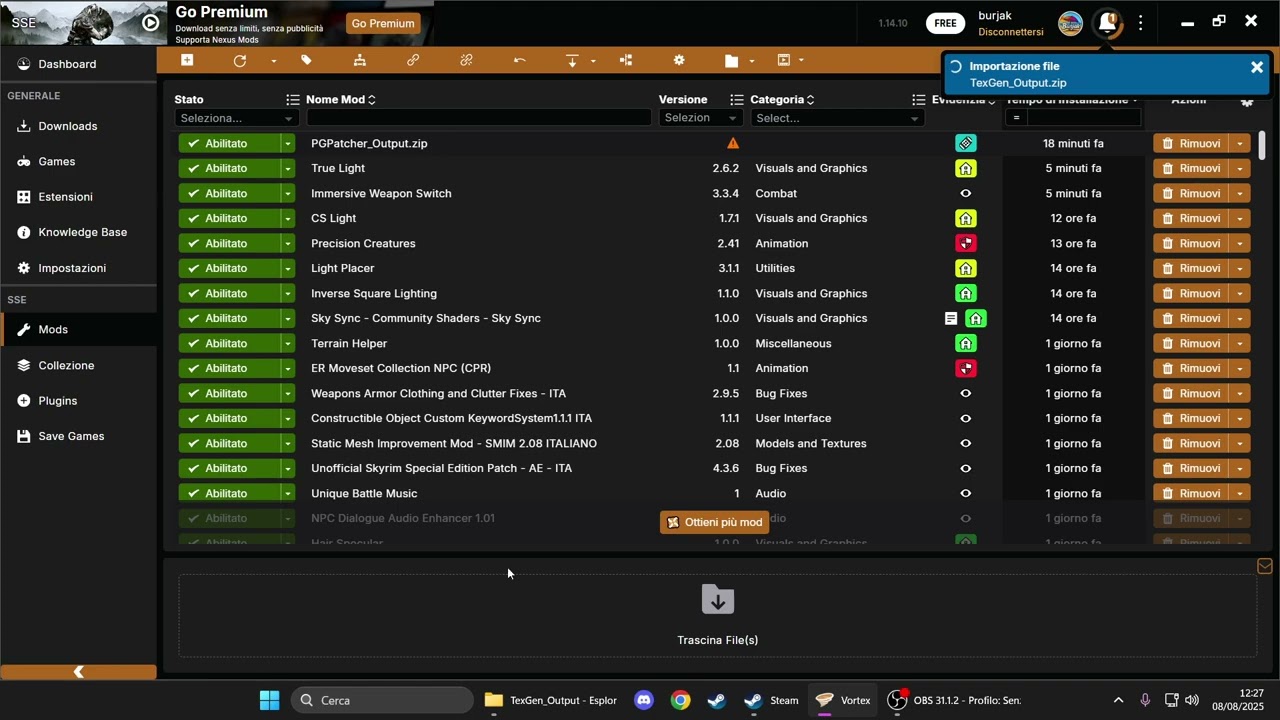Toggle Abilitato state for True Light

tap(229, 168)
